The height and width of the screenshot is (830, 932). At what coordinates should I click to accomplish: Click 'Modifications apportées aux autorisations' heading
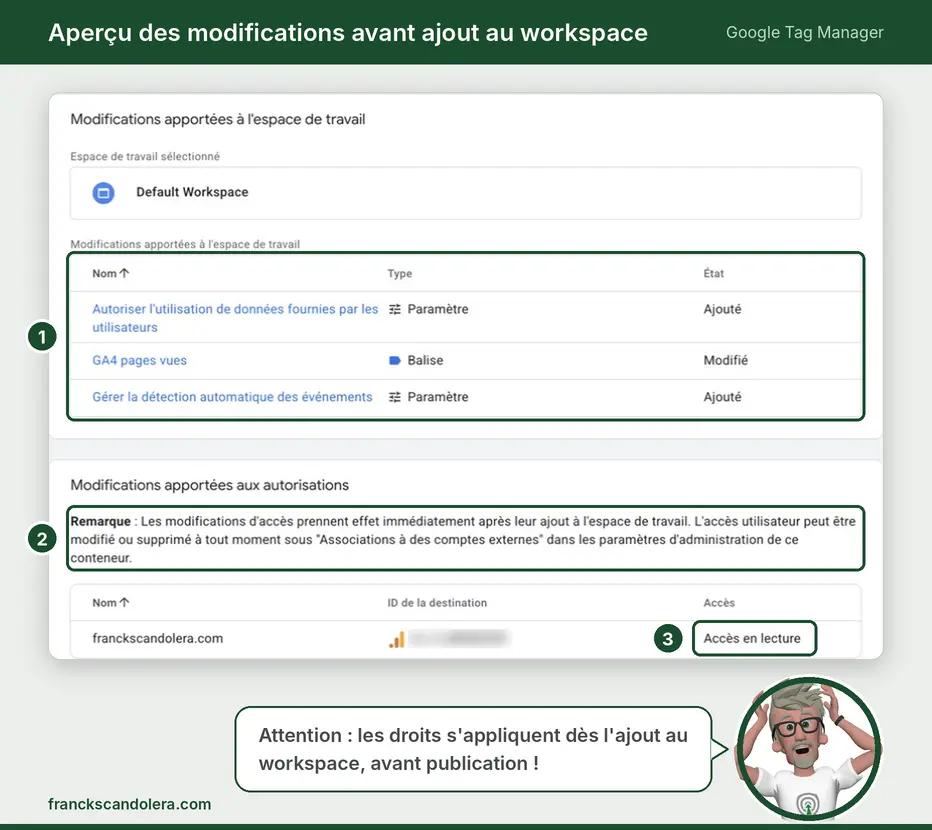point(210,485)
